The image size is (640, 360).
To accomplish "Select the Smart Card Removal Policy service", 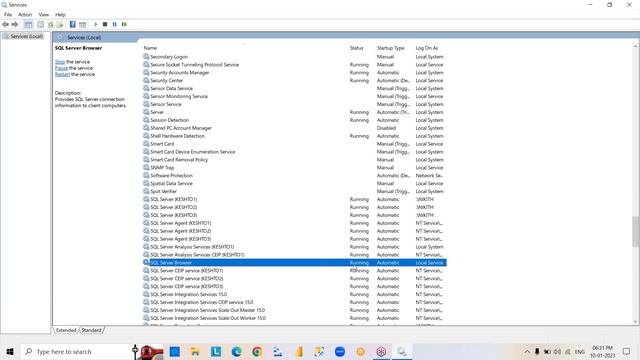I will [x=294, y=160].
